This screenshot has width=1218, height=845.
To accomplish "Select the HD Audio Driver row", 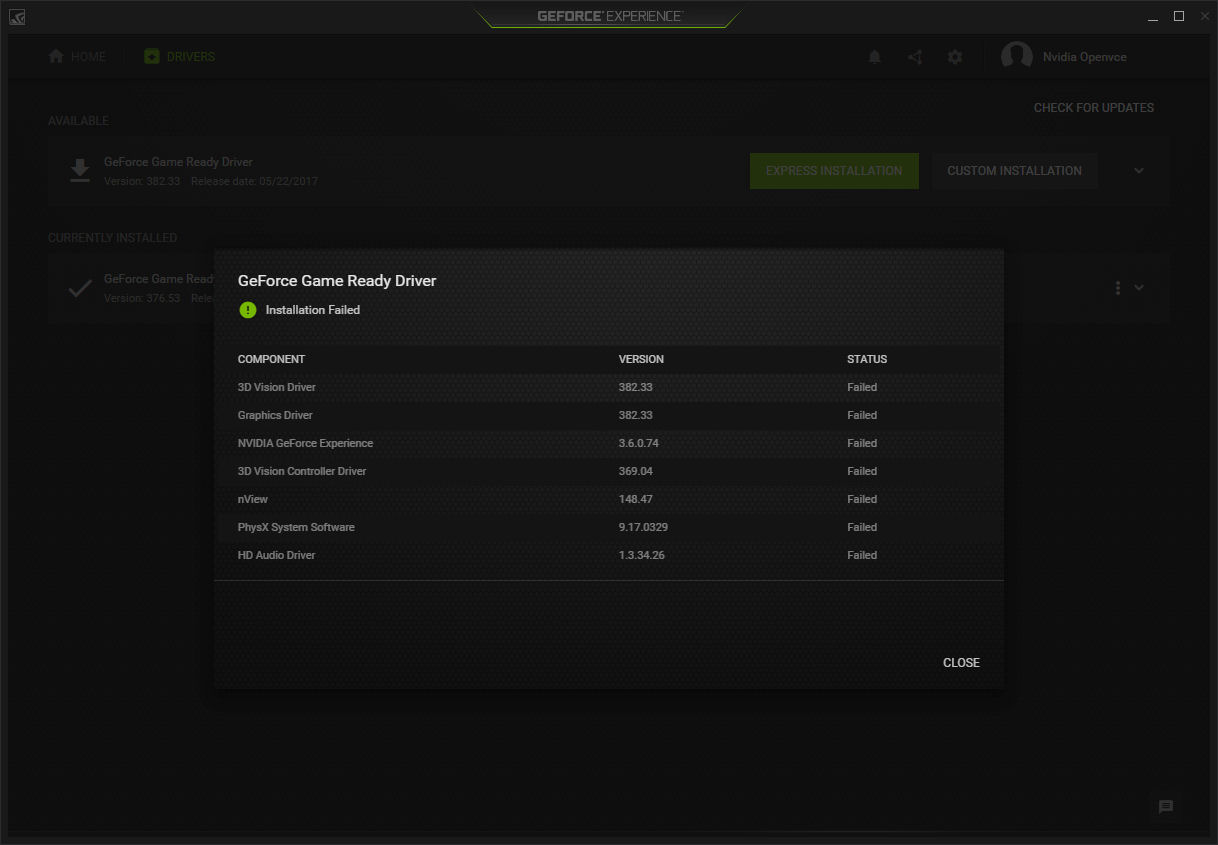I will pos(609,555).
